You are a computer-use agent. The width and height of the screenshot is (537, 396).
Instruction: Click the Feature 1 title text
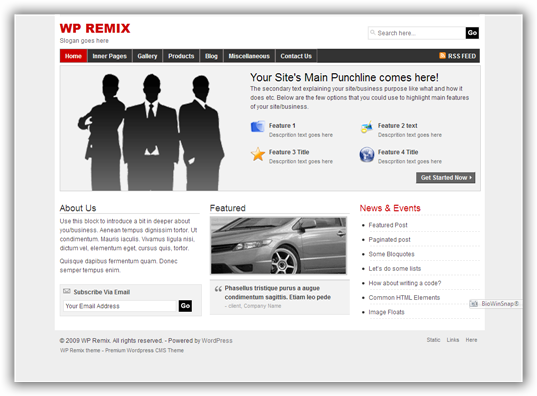[282, 126]
